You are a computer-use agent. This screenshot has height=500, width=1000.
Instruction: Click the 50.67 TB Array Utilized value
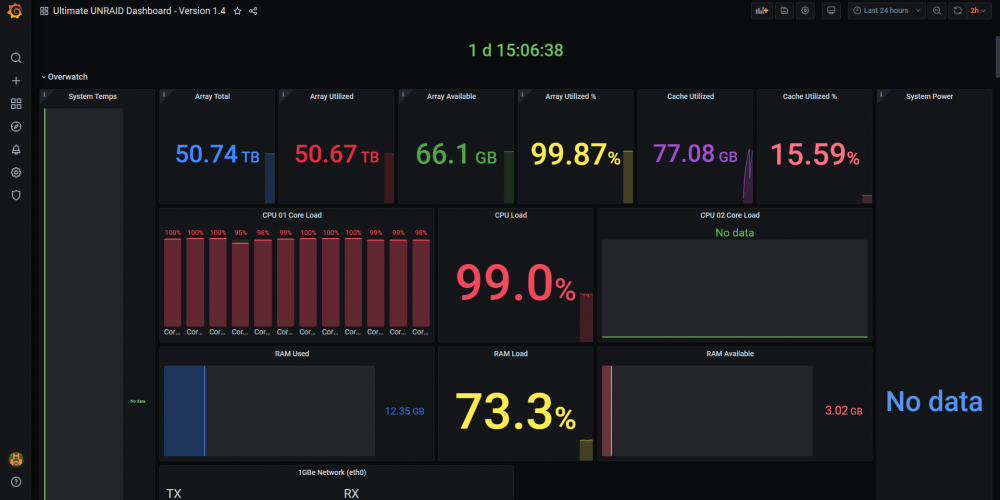click(x=337, y=154)
